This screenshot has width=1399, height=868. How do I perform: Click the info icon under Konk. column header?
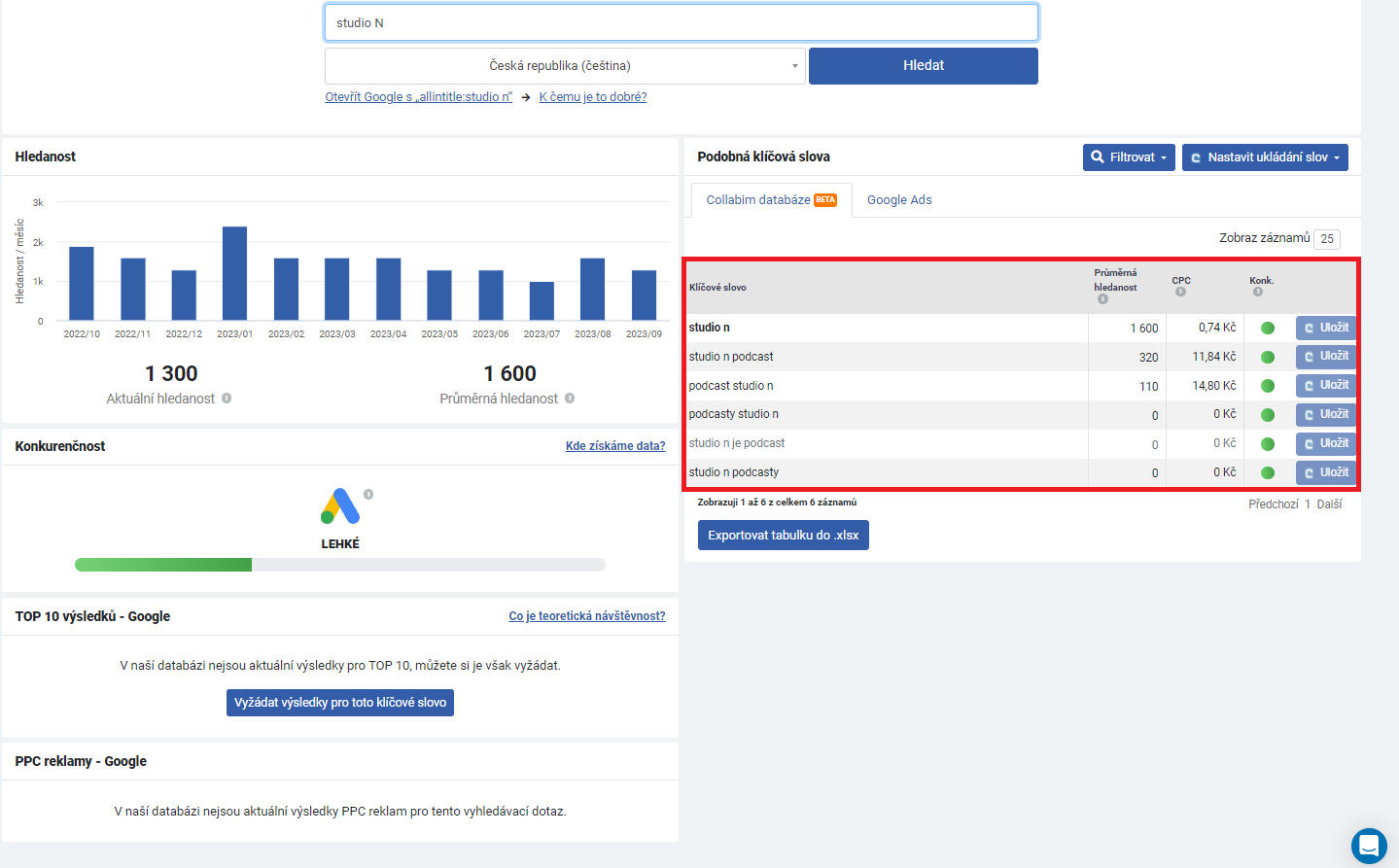coord(1258,292)
